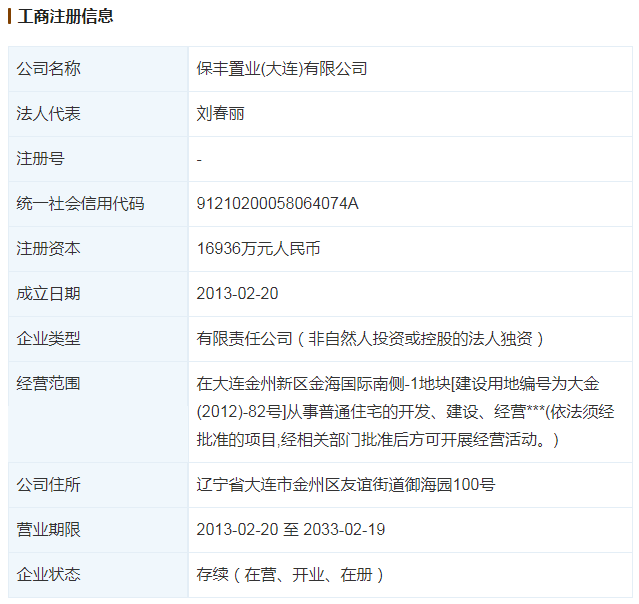This screenshot has height=604, width=639.
Task: Click company name 保丰置业(大连)有限公司
Action: point(282,69)
